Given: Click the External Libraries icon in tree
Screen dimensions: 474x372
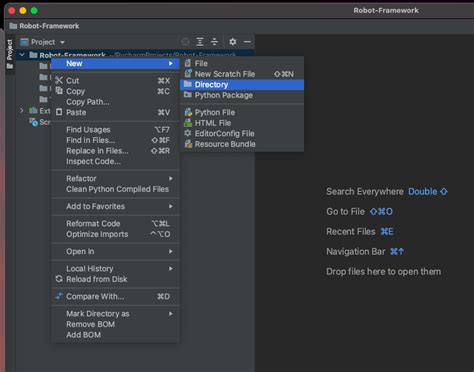Looking at the screenshot, I should [x=33, y=110].
